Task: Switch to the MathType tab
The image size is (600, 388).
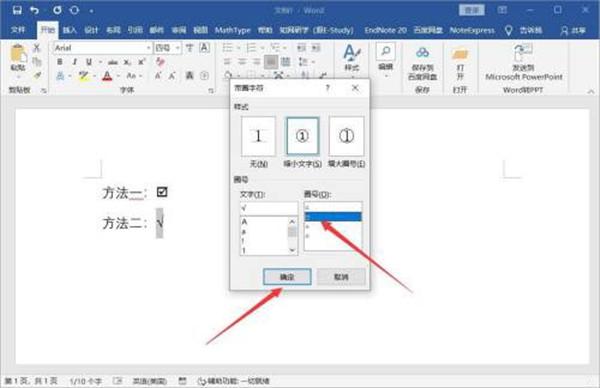Action: point(233,30)
